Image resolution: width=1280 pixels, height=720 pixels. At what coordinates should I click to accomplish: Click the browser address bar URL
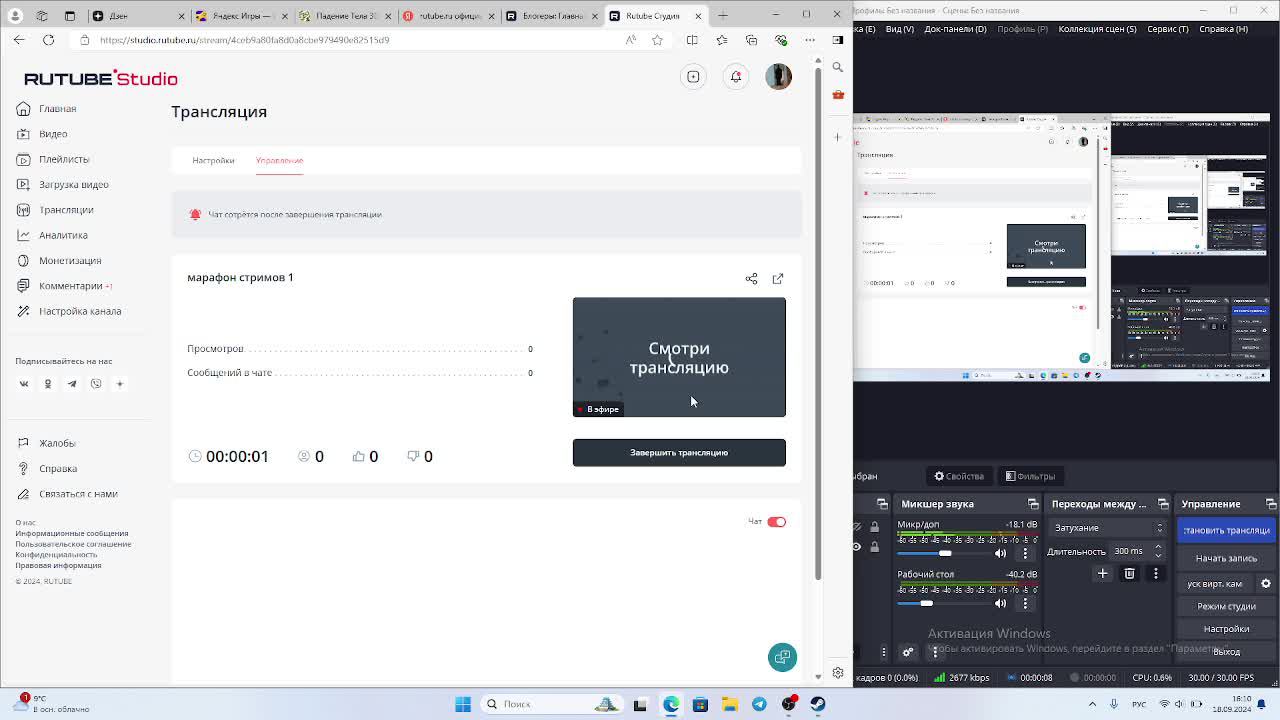pyautogui.click(x=244, y=40)
